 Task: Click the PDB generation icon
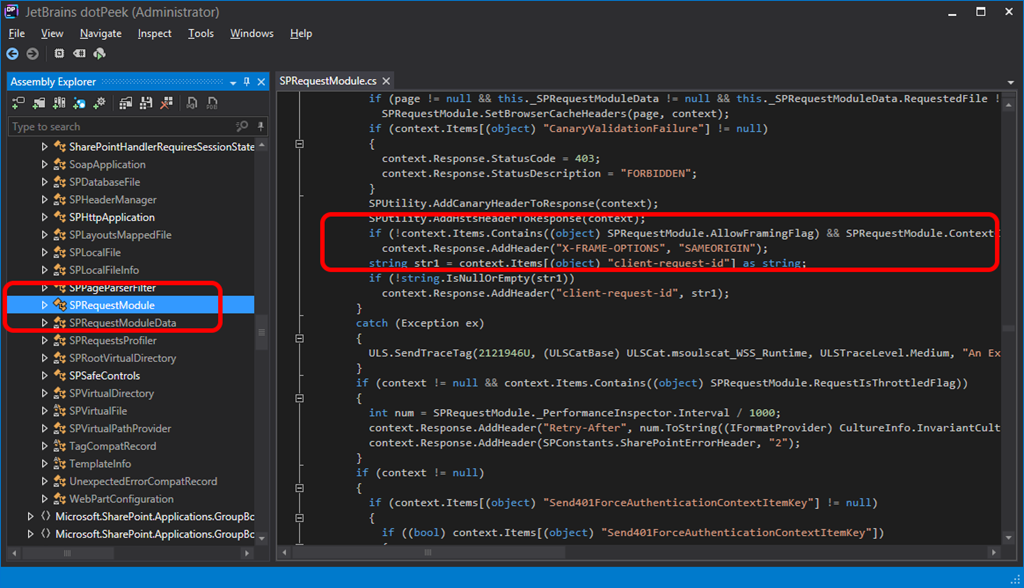(x=214, y=103)
